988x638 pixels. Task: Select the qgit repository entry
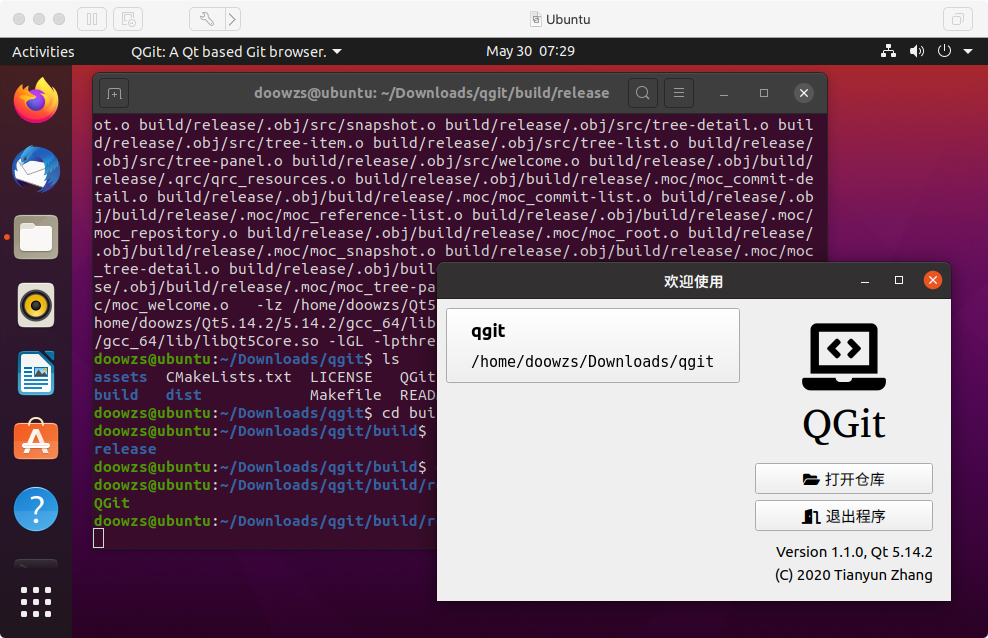[x=593, y=345]
